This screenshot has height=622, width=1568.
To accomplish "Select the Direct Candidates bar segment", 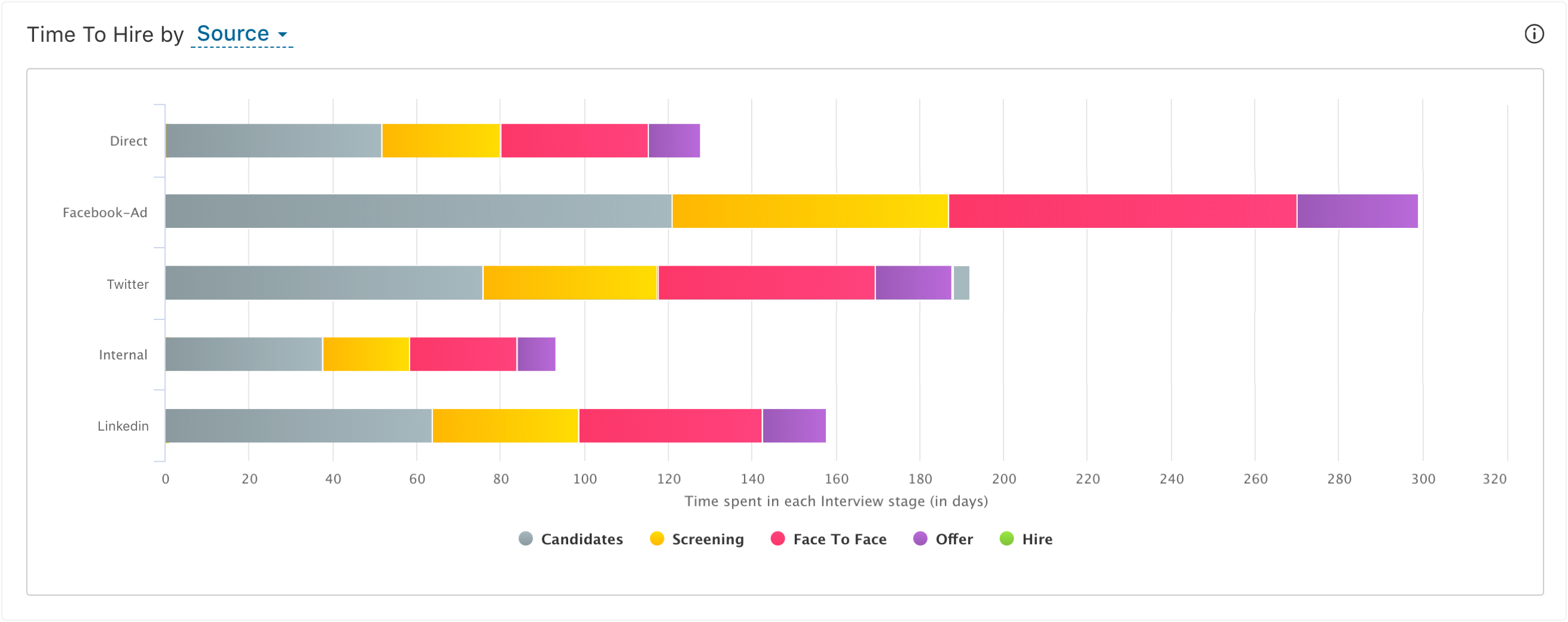I will [x=273, y=141].
